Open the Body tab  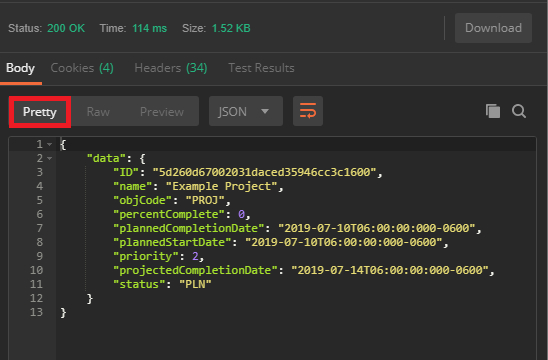coord(20,68)
